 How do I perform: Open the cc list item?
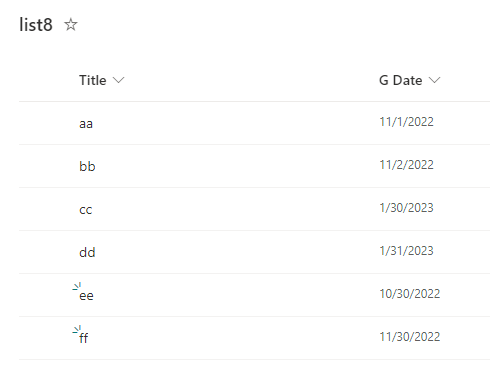[x=86, y=210]
